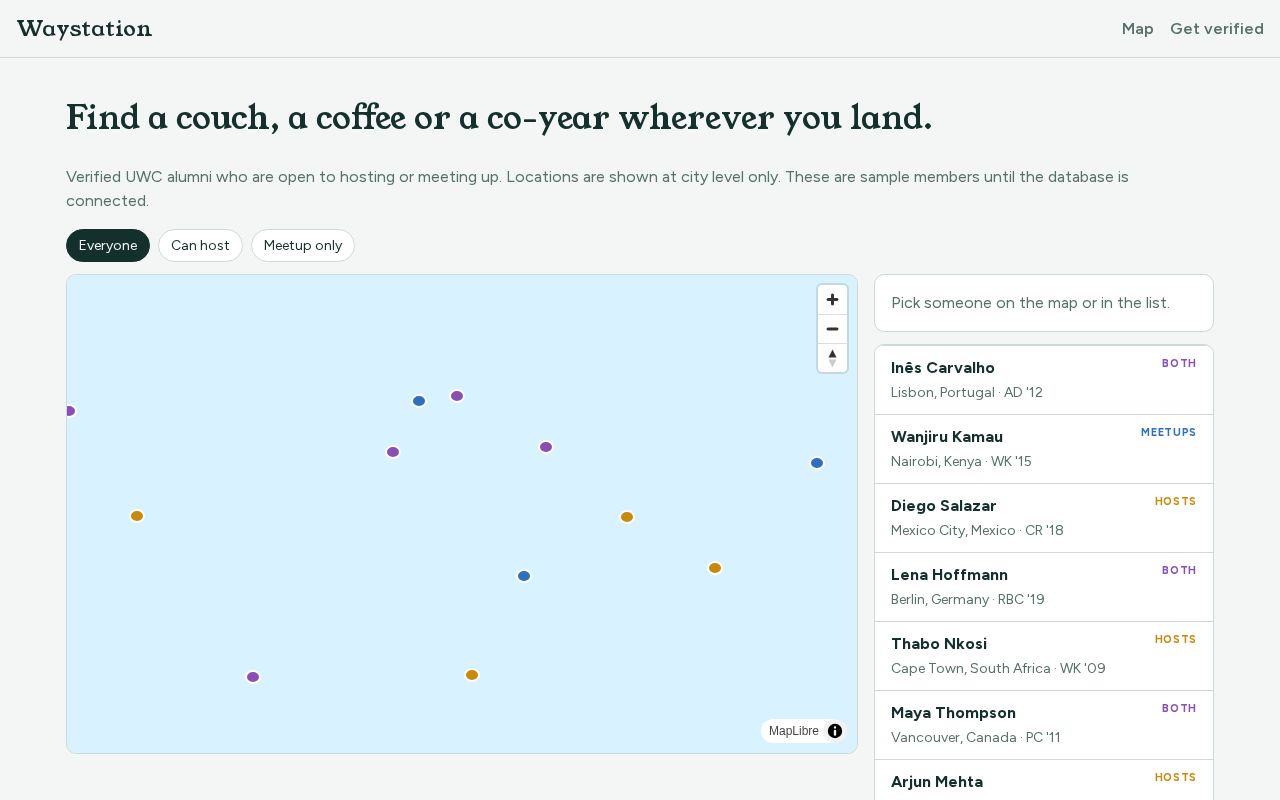Enable the Meetup only filter
This screenshot has width=1280, height=800.
pos(303,246)
